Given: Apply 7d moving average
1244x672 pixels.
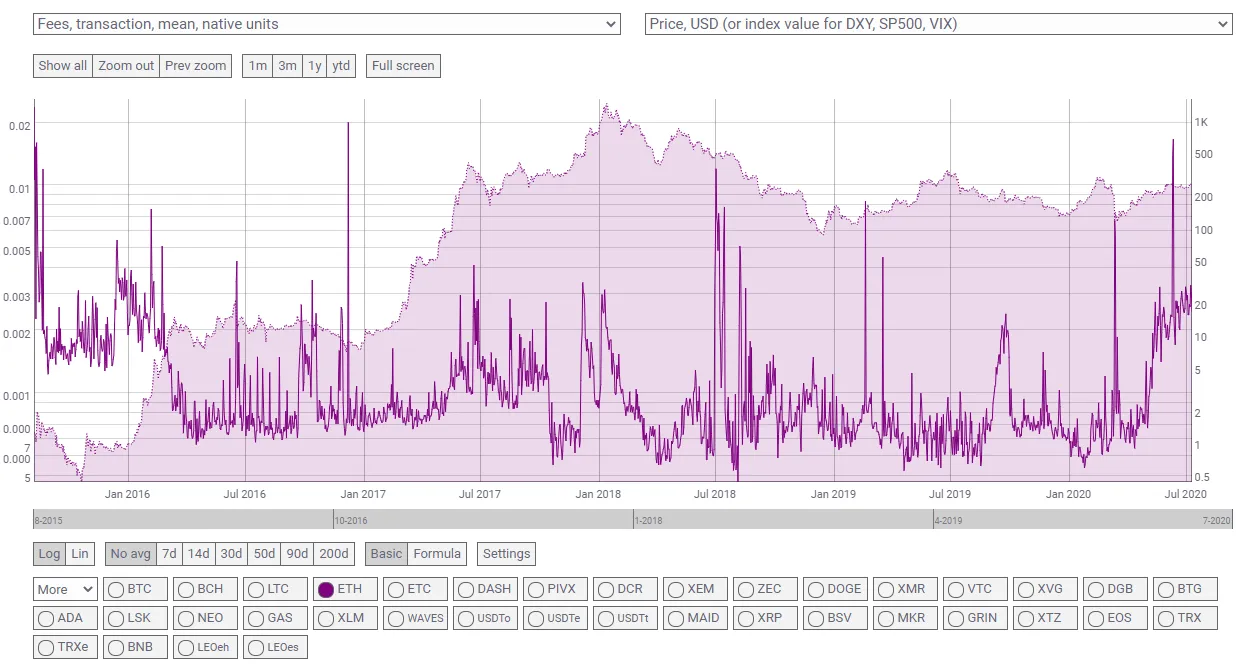Looking at the screenshot, I should pos(170,554).
